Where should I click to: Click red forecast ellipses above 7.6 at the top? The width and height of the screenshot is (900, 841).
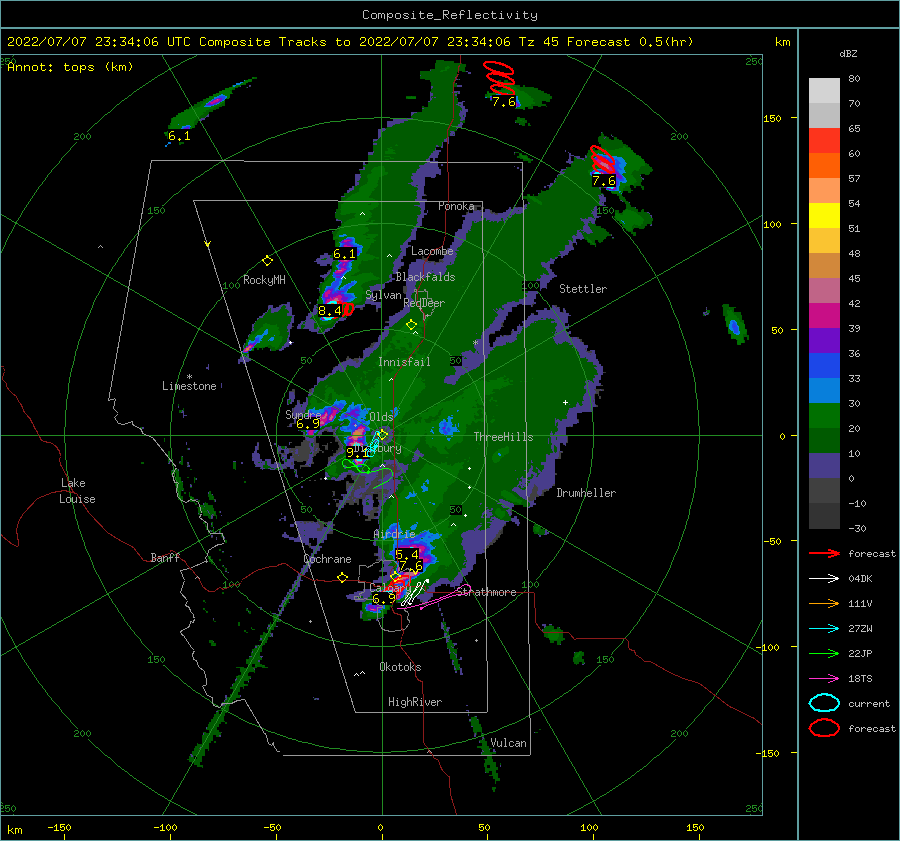pyautogui.click(x=499, y=77)
